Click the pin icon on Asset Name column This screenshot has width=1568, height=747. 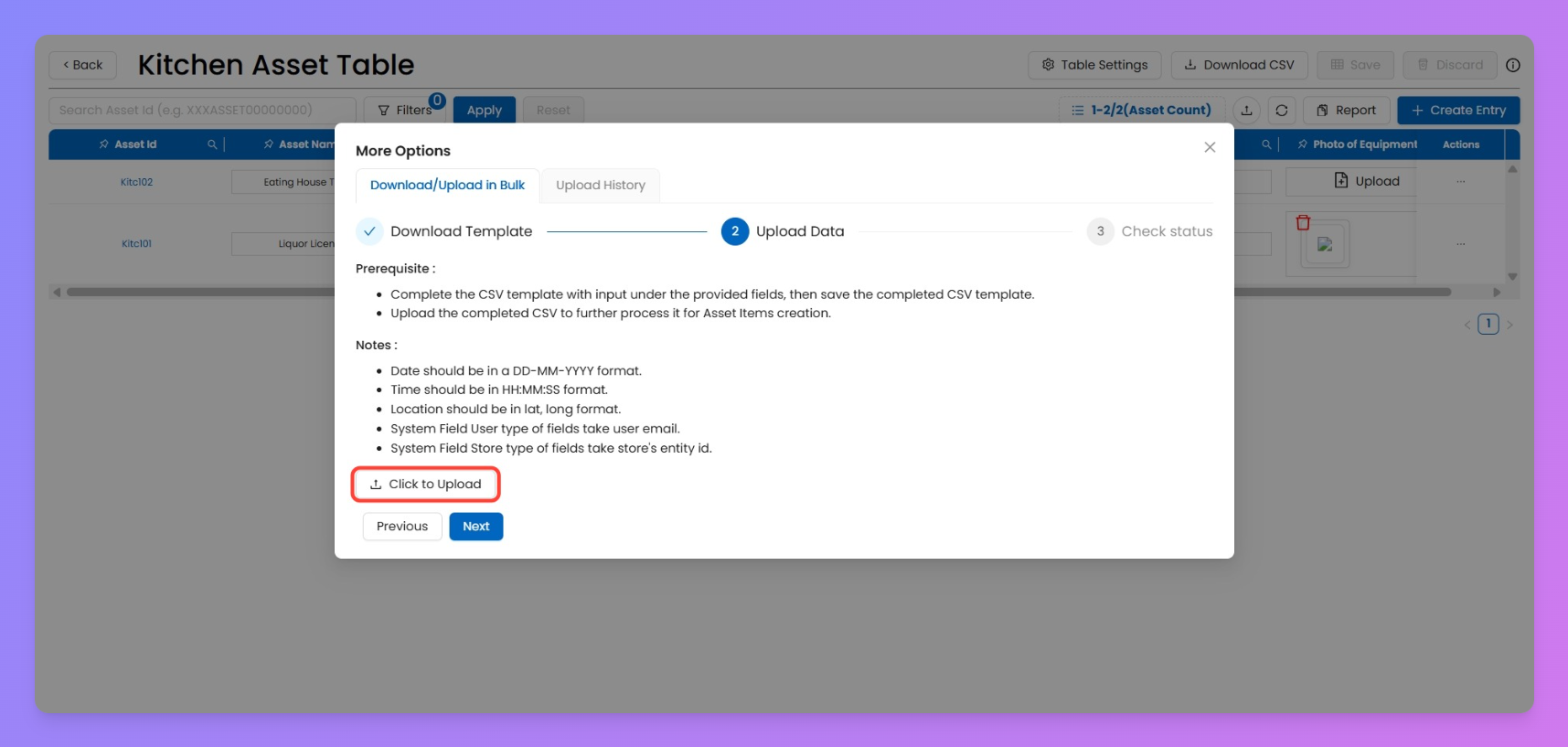click(269, 144)
